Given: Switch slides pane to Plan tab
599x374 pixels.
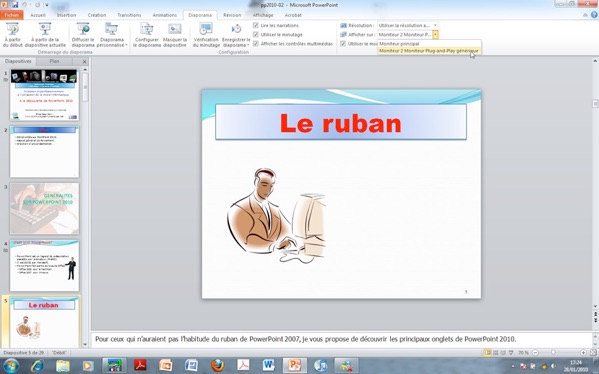Looking at the screenshot, I should point(54,61).
